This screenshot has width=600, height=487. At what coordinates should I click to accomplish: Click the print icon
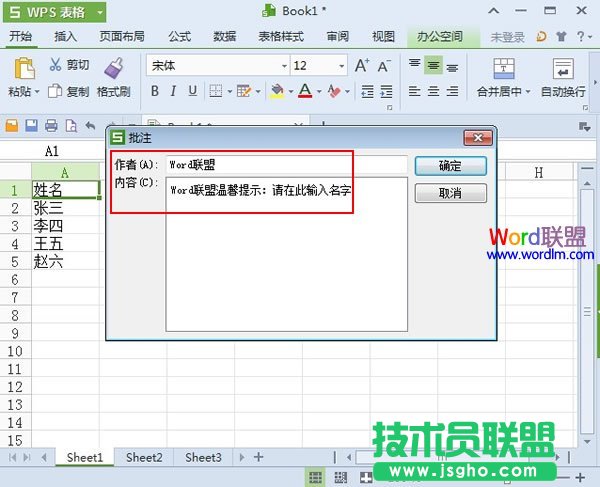point(51,125)
